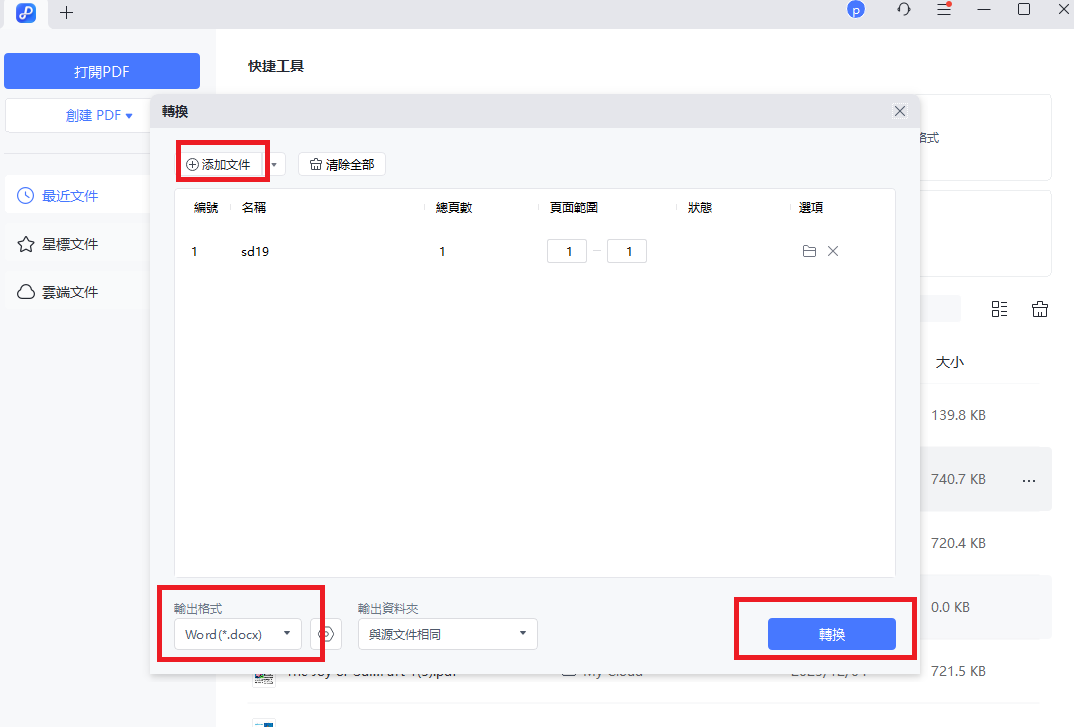Open the notification menu icon with red dot
The image size is (1074, 727).
(944, 9)
